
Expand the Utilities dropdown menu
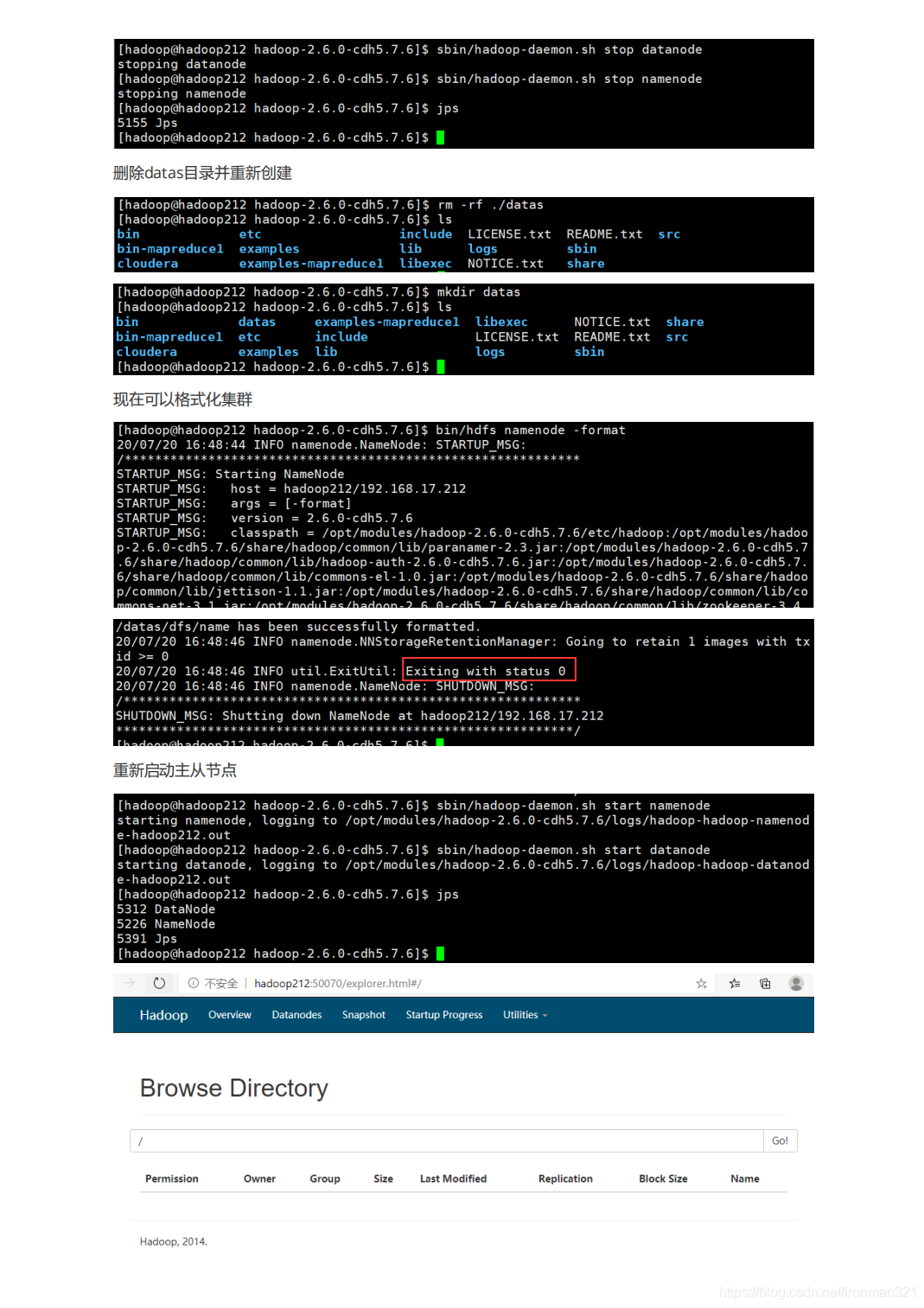click(x=526, y=1015)
